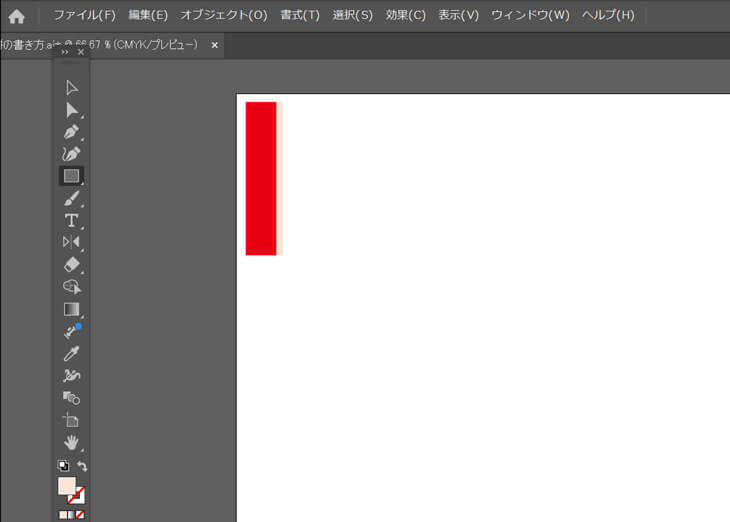Viewport: 730px width, 522px height.
Task: Set paint mode to Gradient
Action: pyautogui.click(x=71, y=515)
